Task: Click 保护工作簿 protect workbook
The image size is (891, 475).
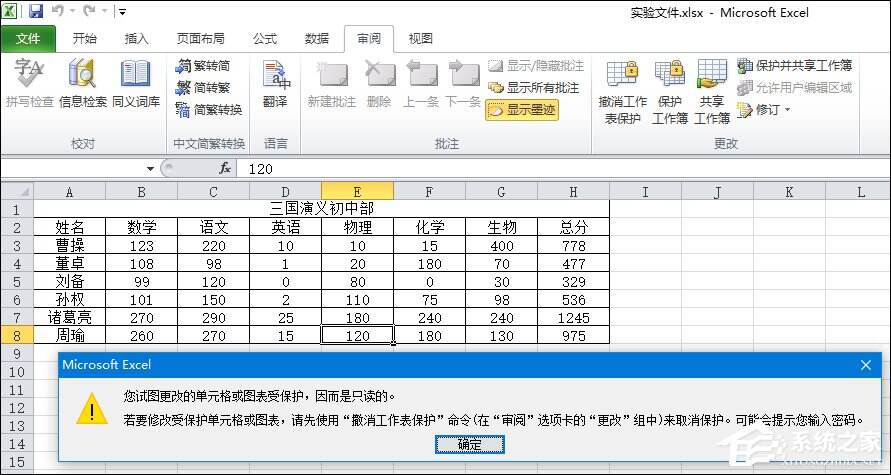Action: 670,92
